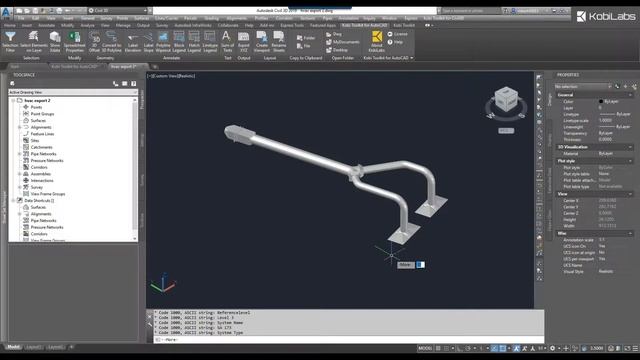Open the Kobi Toolkit for AutoCAD tab
640x360 pixels.
(364, 25)
